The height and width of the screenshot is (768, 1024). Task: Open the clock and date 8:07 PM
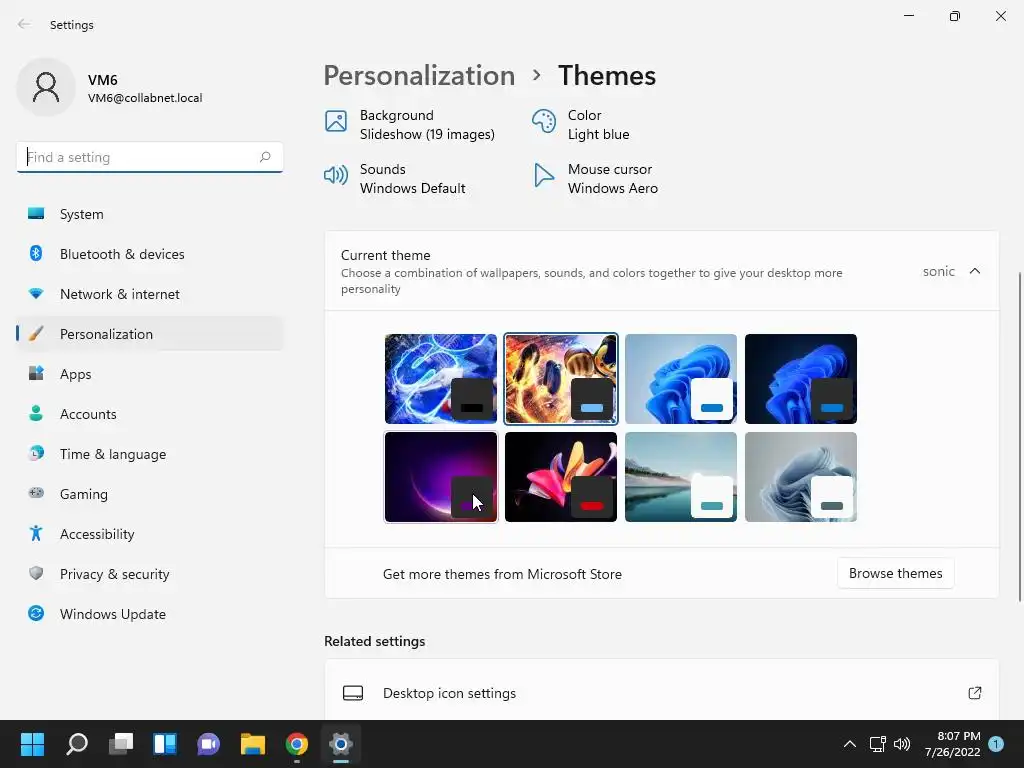coord(952,744)
